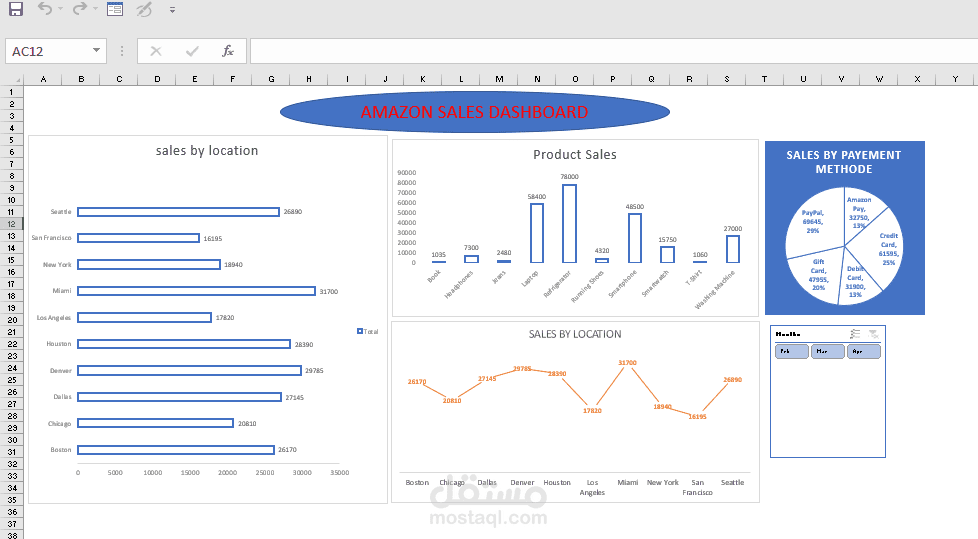Select column N header
This screenshot has height=539, width=978.
tap(537, 79)
